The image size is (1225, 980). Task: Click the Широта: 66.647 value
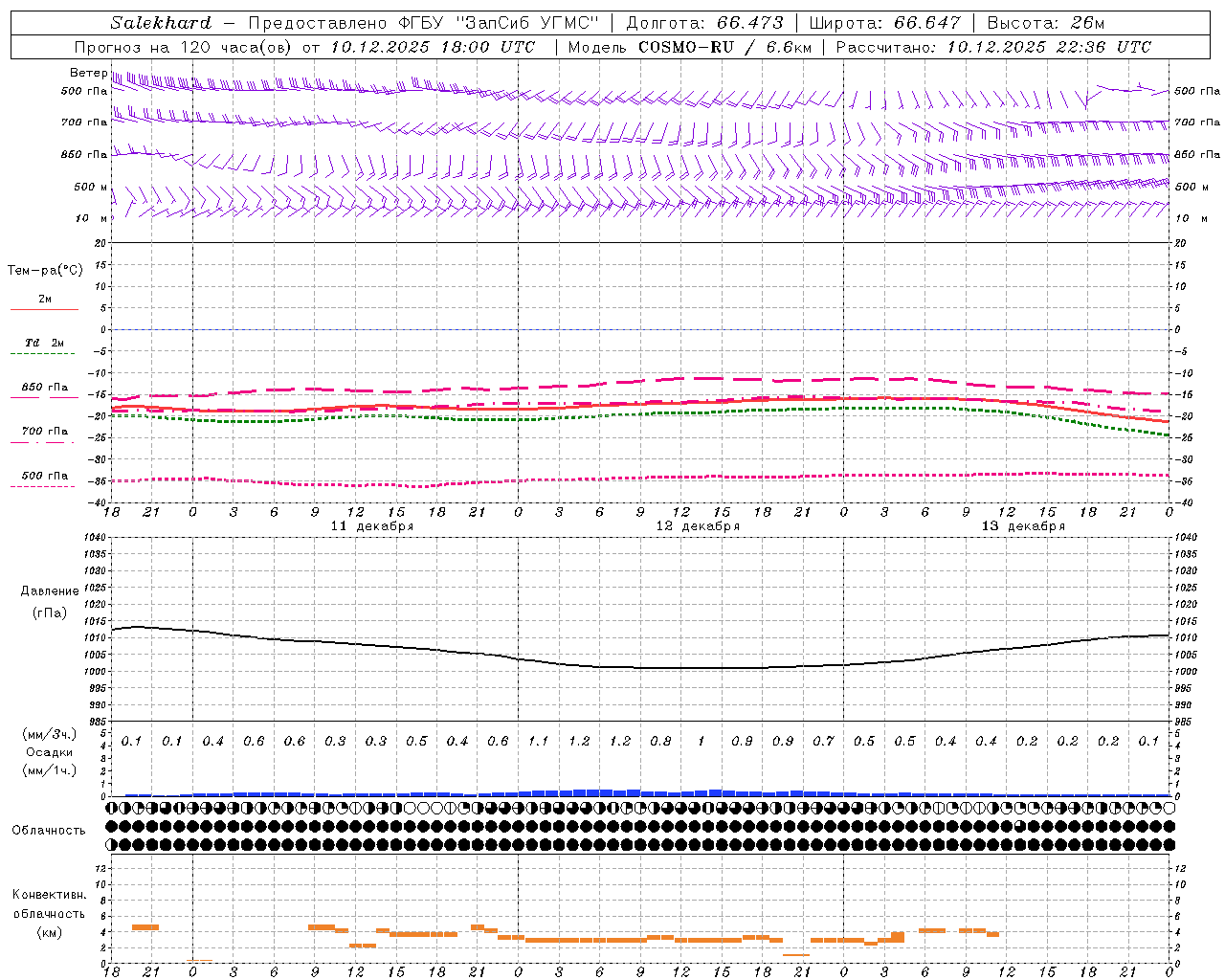[884, 23]
